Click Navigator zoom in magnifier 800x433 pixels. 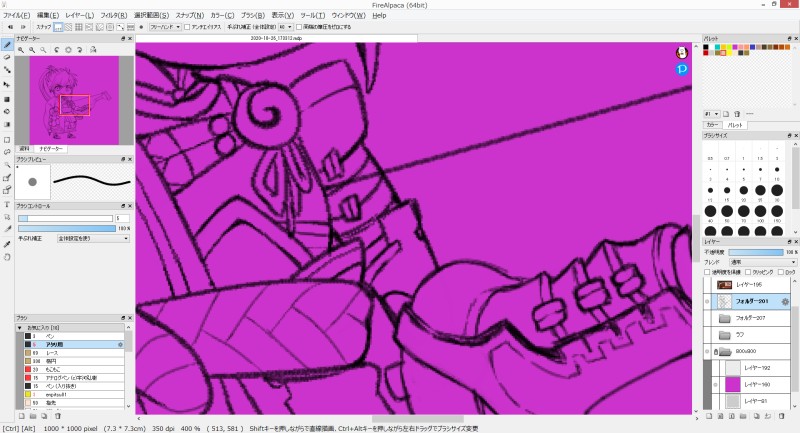click(x=21, y=50)
